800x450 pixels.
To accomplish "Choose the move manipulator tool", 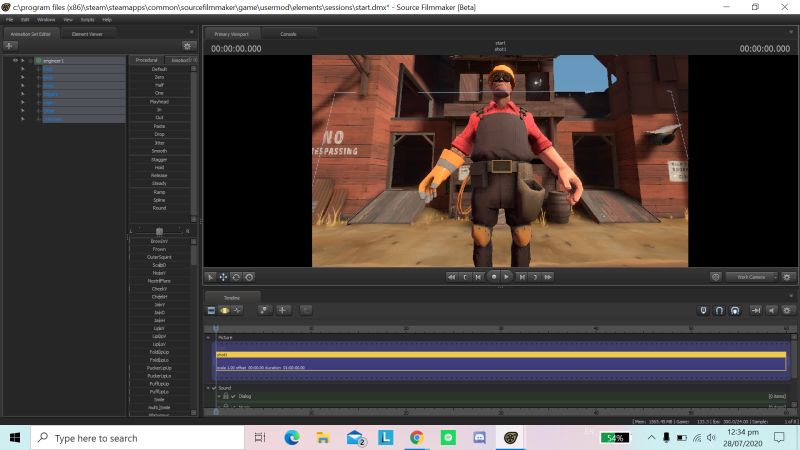I will (223, 277).
